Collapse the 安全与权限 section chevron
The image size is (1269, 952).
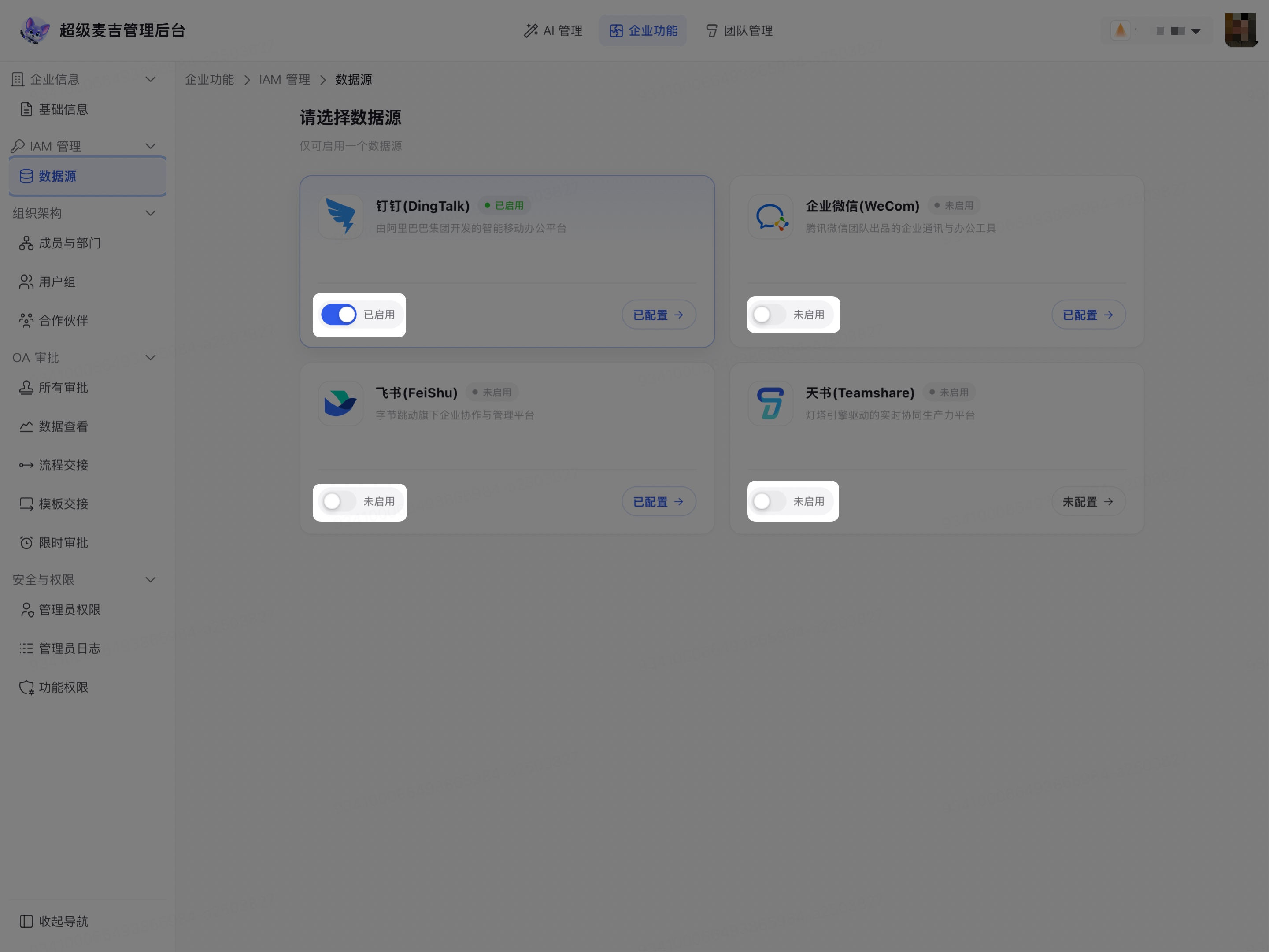[150, 580]
